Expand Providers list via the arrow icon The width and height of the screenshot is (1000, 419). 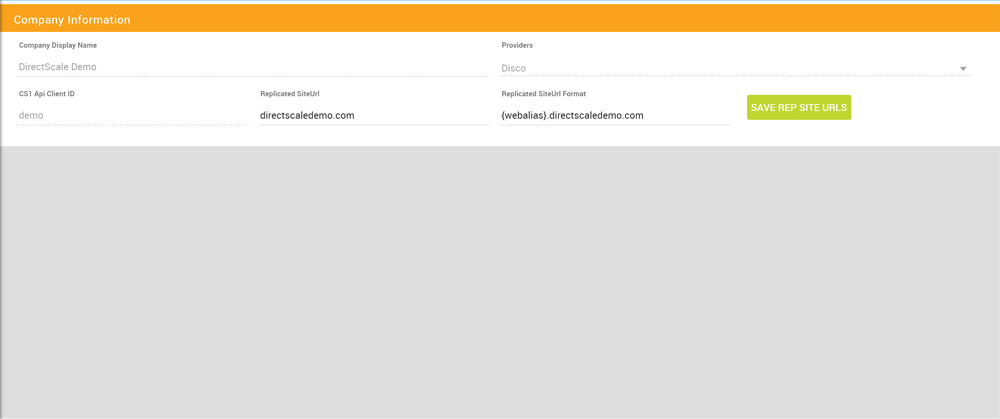[963, 68]
